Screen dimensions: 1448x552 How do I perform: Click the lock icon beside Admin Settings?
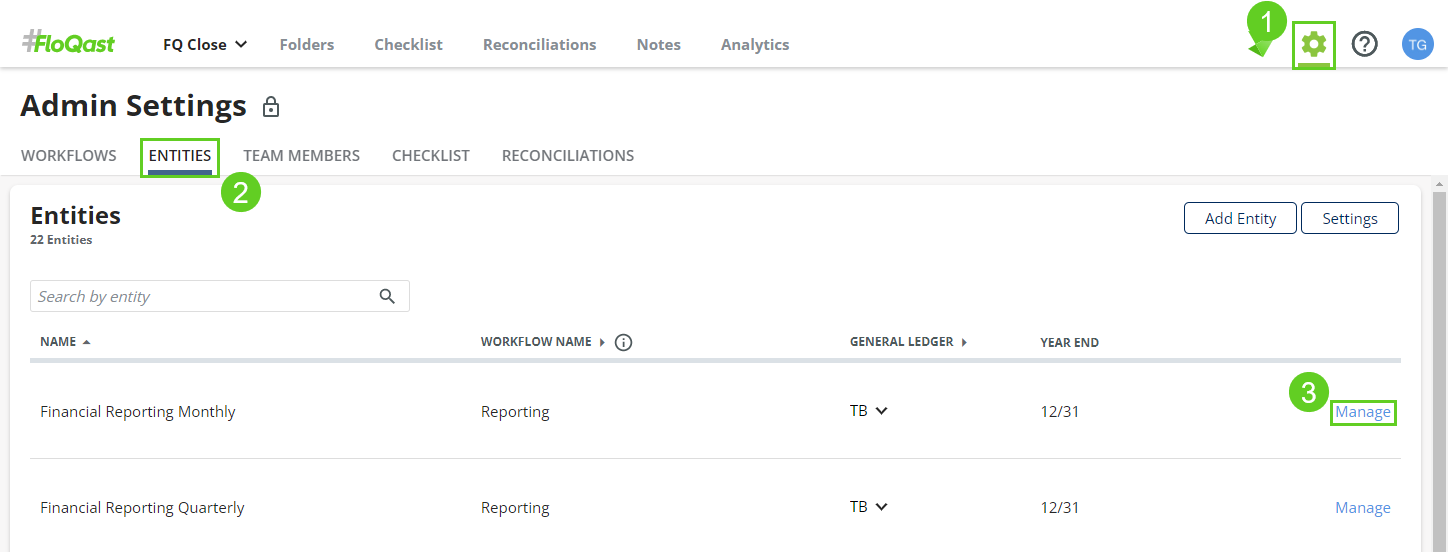(x=271, y=106)
